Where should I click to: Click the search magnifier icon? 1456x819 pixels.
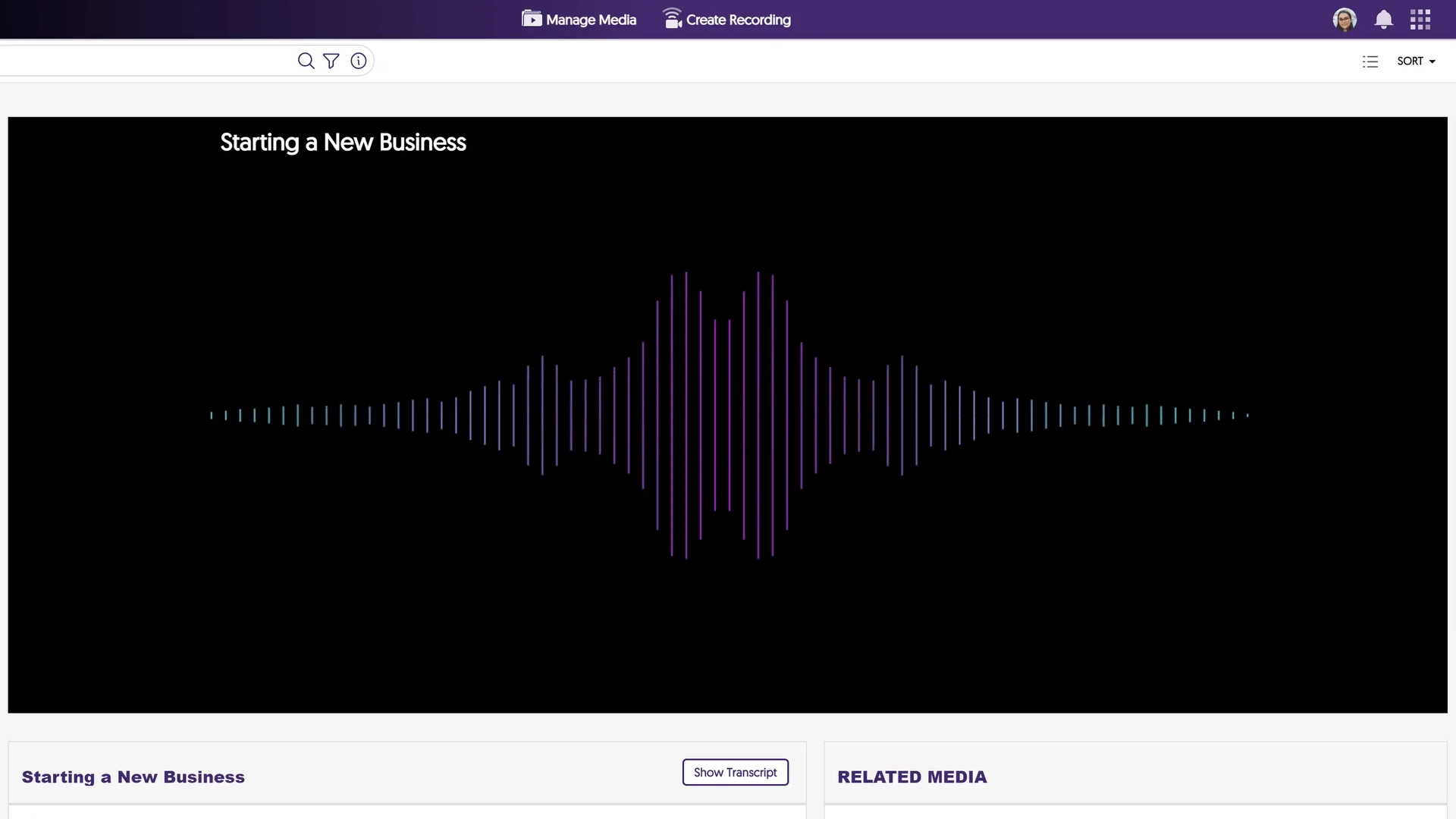(306, 61)
